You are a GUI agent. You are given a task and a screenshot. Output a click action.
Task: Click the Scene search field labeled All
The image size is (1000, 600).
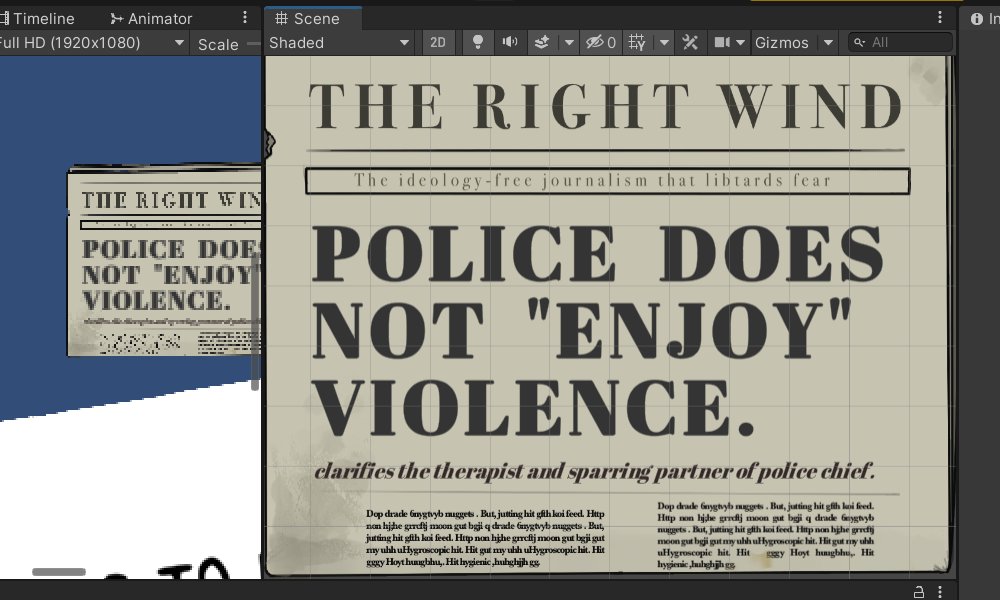(x=901, y=43)
